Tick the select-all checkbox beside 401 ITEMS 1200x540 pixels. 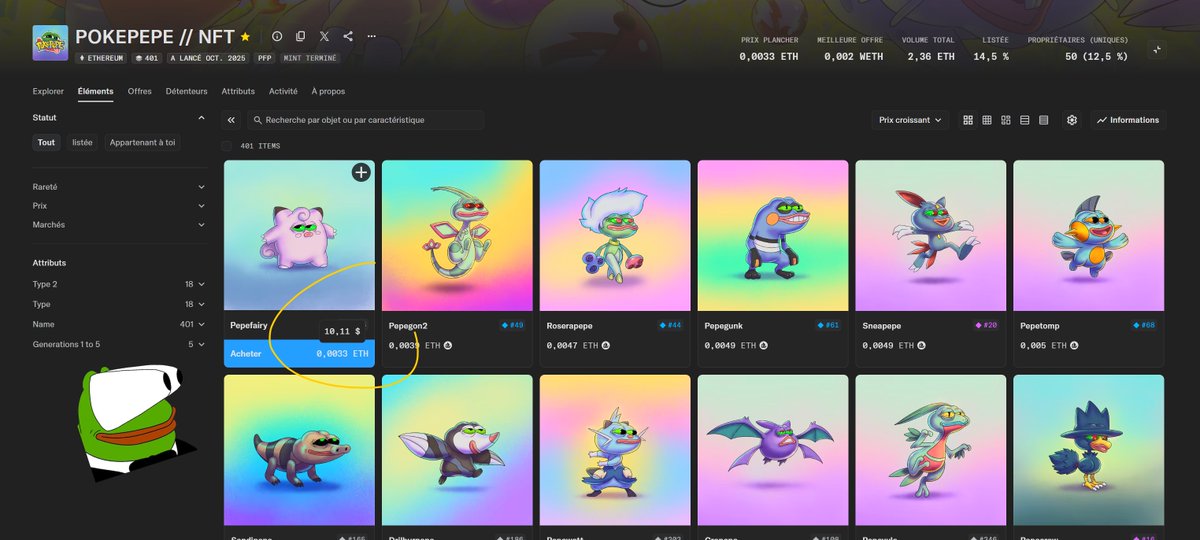point(227,146)
